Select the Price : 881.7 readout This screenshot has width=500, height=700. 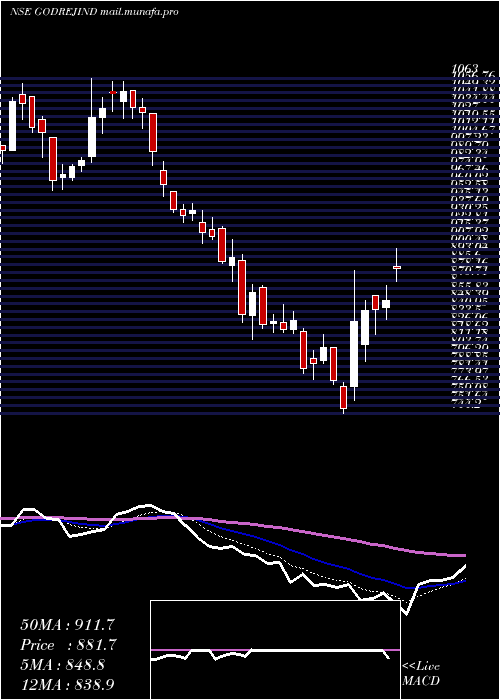pos(68,645)
